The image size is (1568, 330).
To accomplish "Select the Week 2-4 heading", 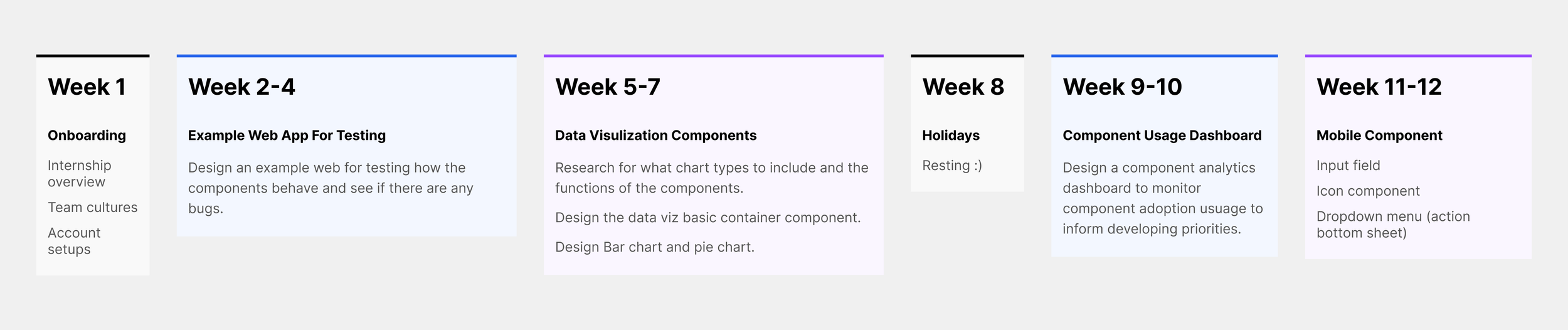I will click(x=241, y=87).
